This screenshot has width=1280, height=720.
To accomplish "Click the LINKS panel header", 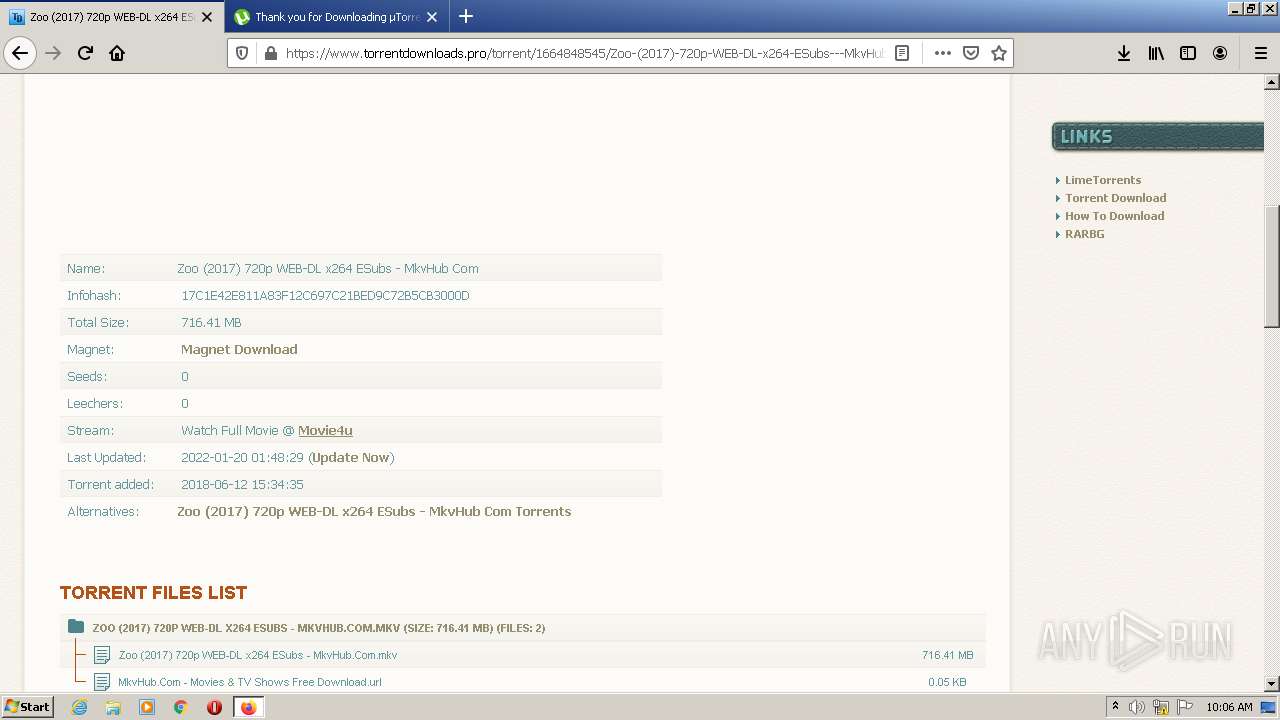I will click(1158, 137).
